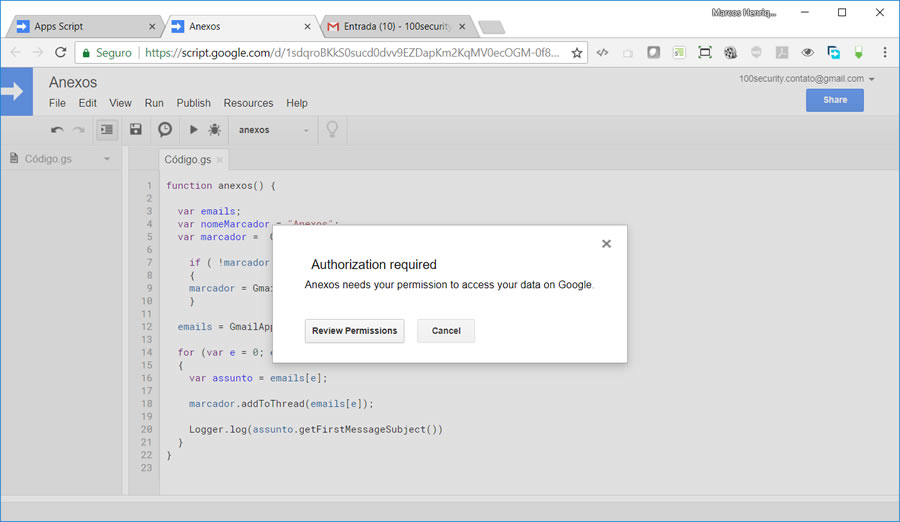This screenshot has height=522, width=900.
Task: Bookmark this page with star icon
Action: tap(577, 53)
